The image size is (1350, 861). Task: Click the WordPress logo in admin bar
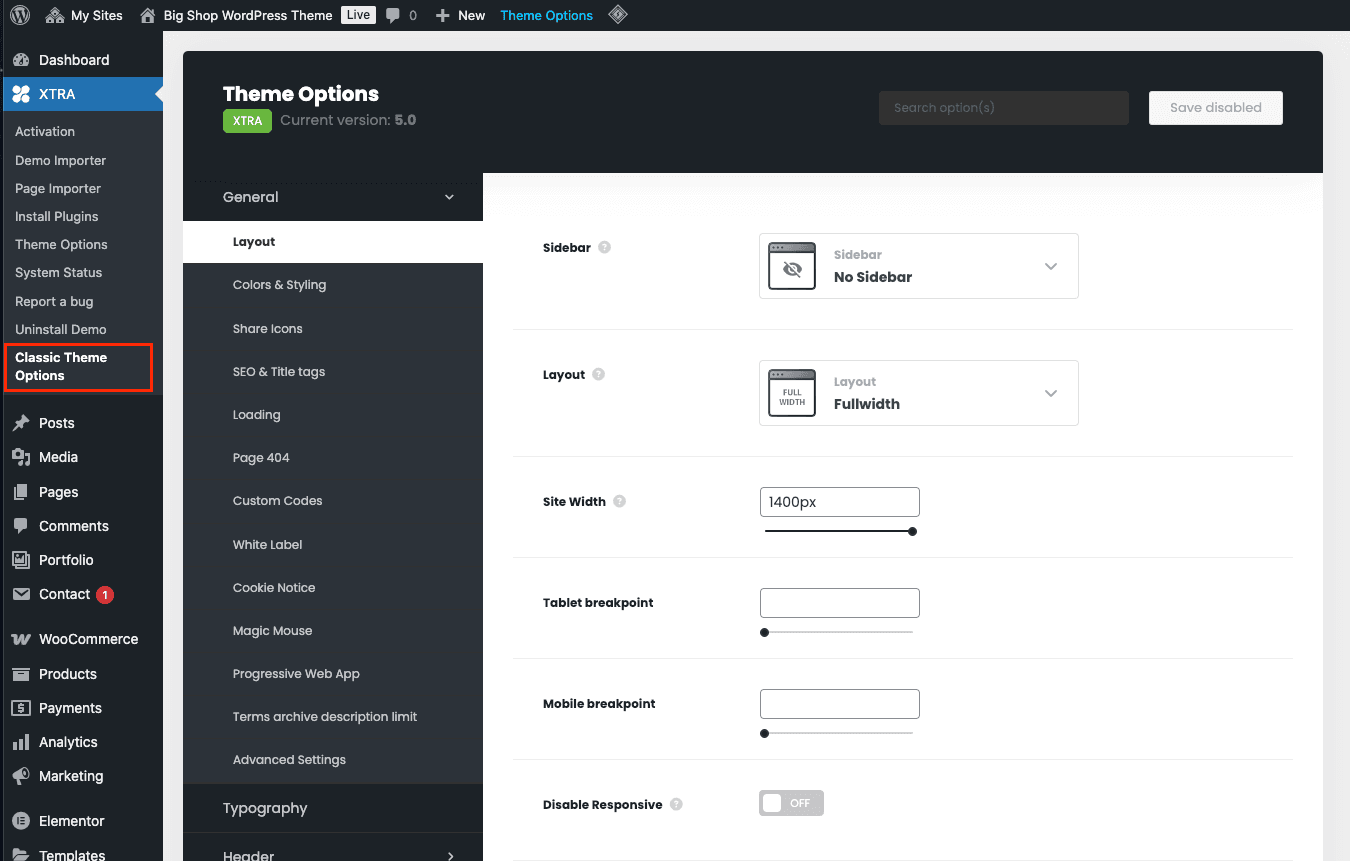click(x=20, y=15)
